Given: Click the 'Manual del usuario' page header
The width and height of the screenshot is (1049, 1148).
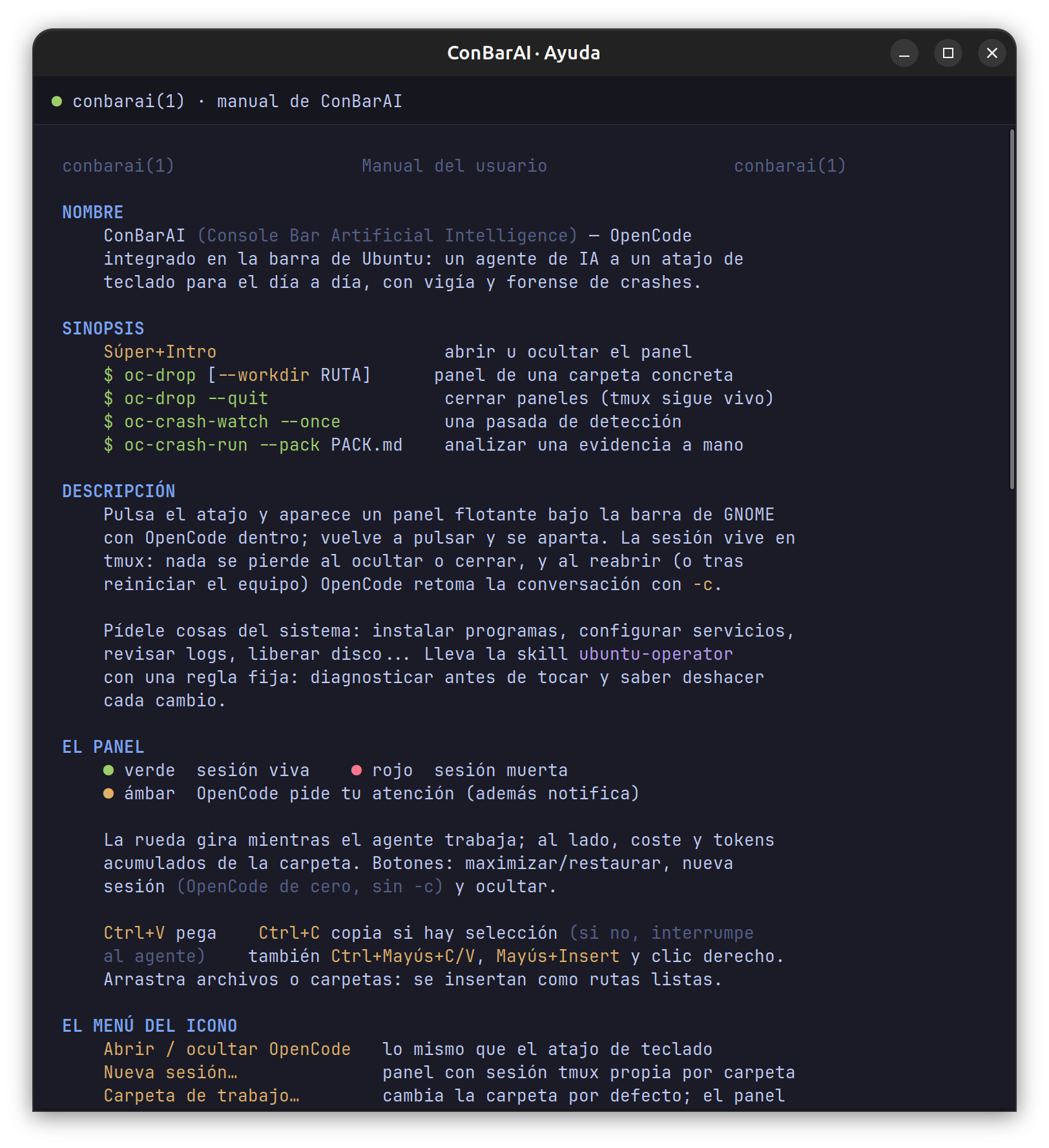Looking at the screenshot, I should [454, 166].
